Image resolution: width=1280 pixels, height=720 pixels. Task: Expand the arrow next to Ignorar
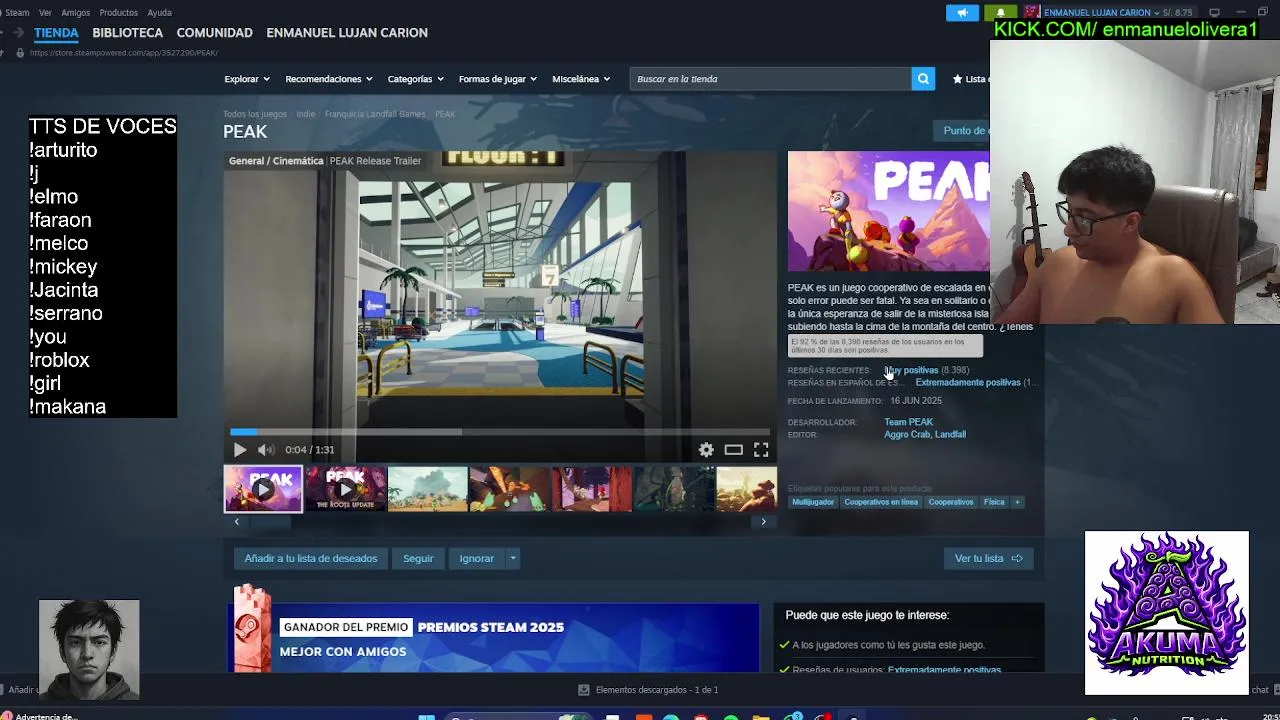pyautogui.click(x=512, y=558)
